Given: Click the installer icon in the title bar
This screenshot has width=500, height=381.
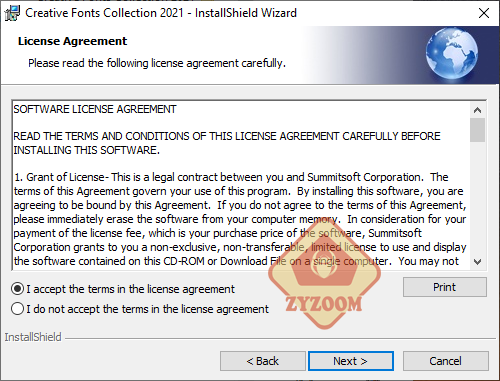Looking at the screenshot, I should 12,13.
